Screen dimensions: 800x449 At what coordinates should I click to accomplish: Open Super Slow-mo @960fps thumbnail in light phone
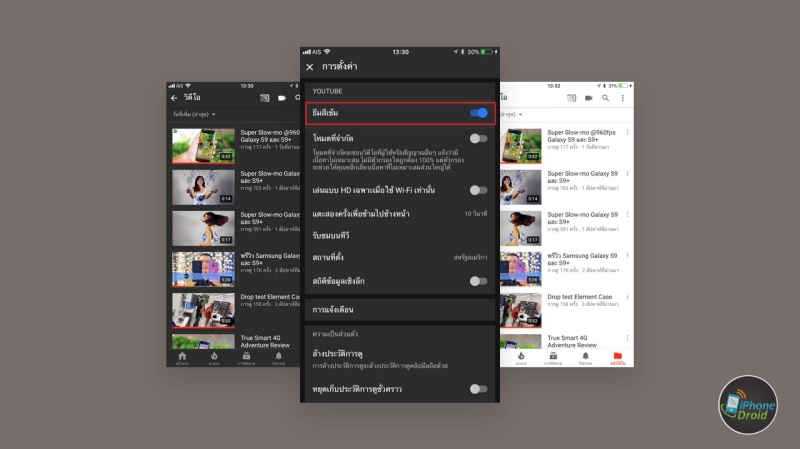[521, 146]
